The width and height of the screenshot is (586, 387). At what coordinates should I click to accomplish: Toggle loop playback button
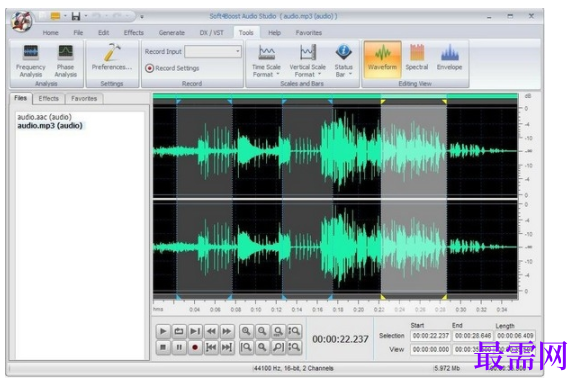(x=179, y=331)
